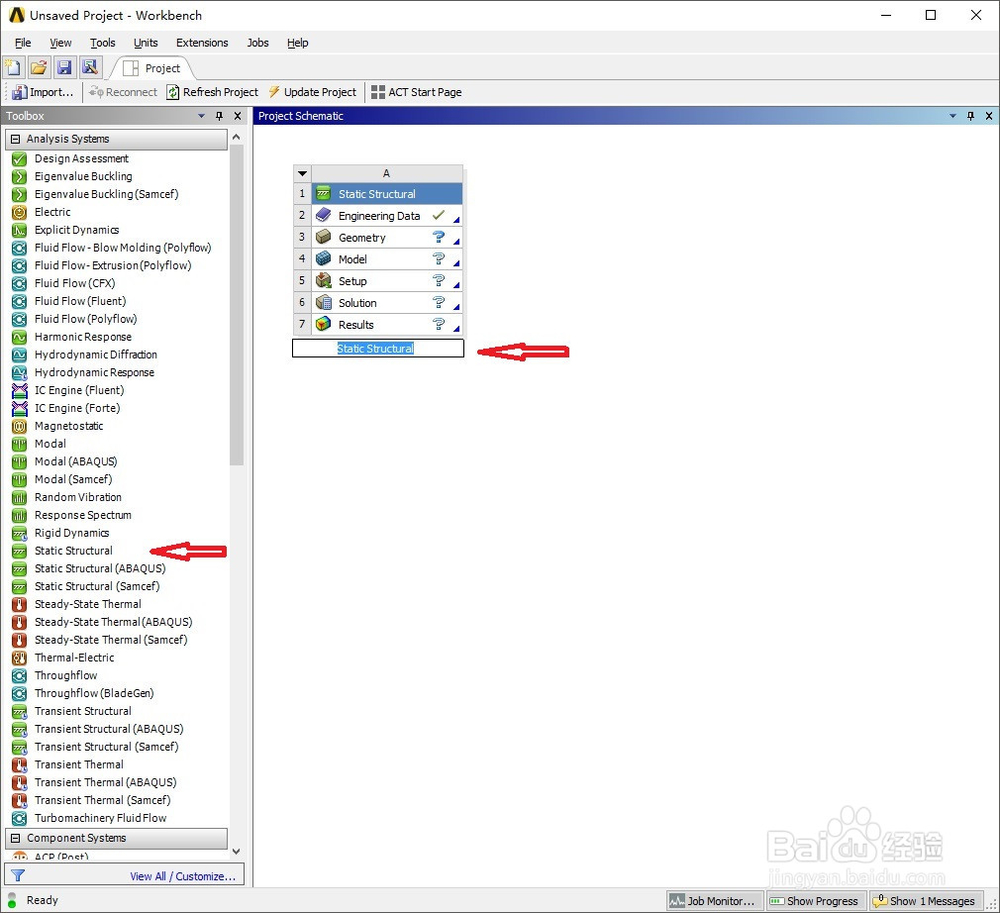Click Update Project
The height and width of the screenshot is (913, 1000).
click(x=312, y=92)
